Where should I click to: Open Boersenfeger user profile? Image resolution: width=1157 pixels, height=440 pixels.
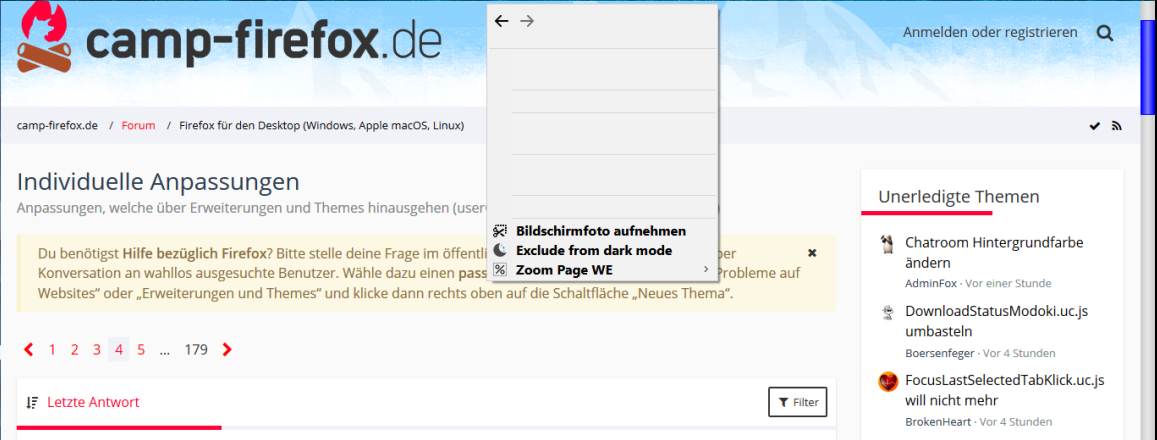coord(939,353)
